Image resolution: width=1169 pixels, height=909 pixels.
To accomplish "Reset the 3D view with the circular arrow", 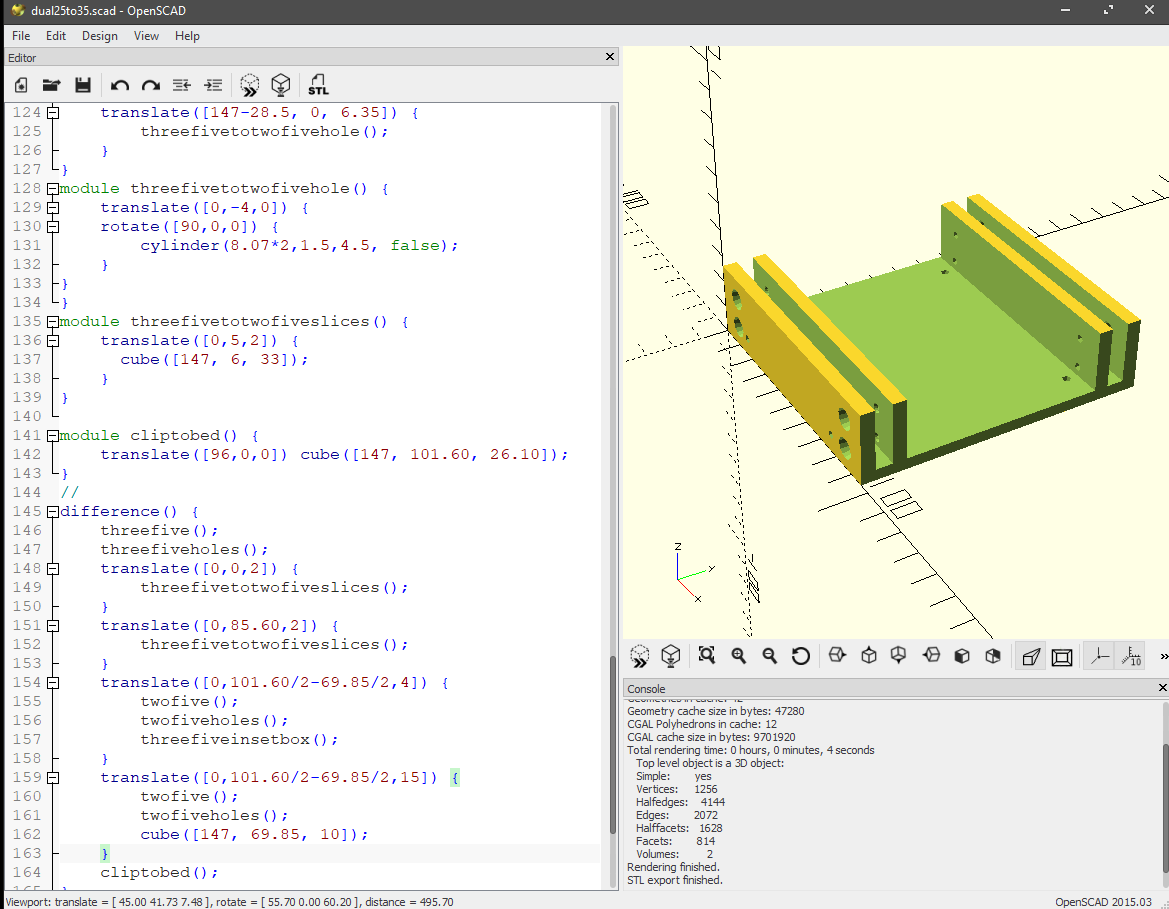I will [800, 656].
